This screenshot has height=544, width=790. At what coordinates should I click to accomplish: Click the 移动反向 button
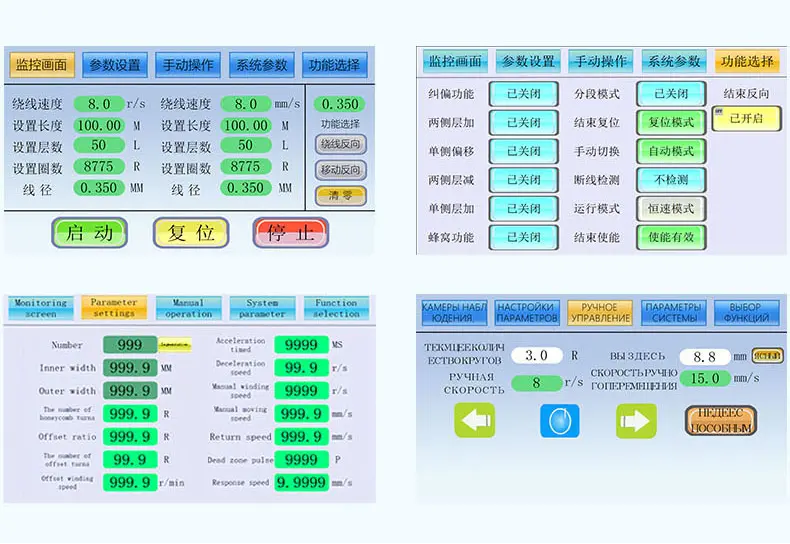click(341, 170)
